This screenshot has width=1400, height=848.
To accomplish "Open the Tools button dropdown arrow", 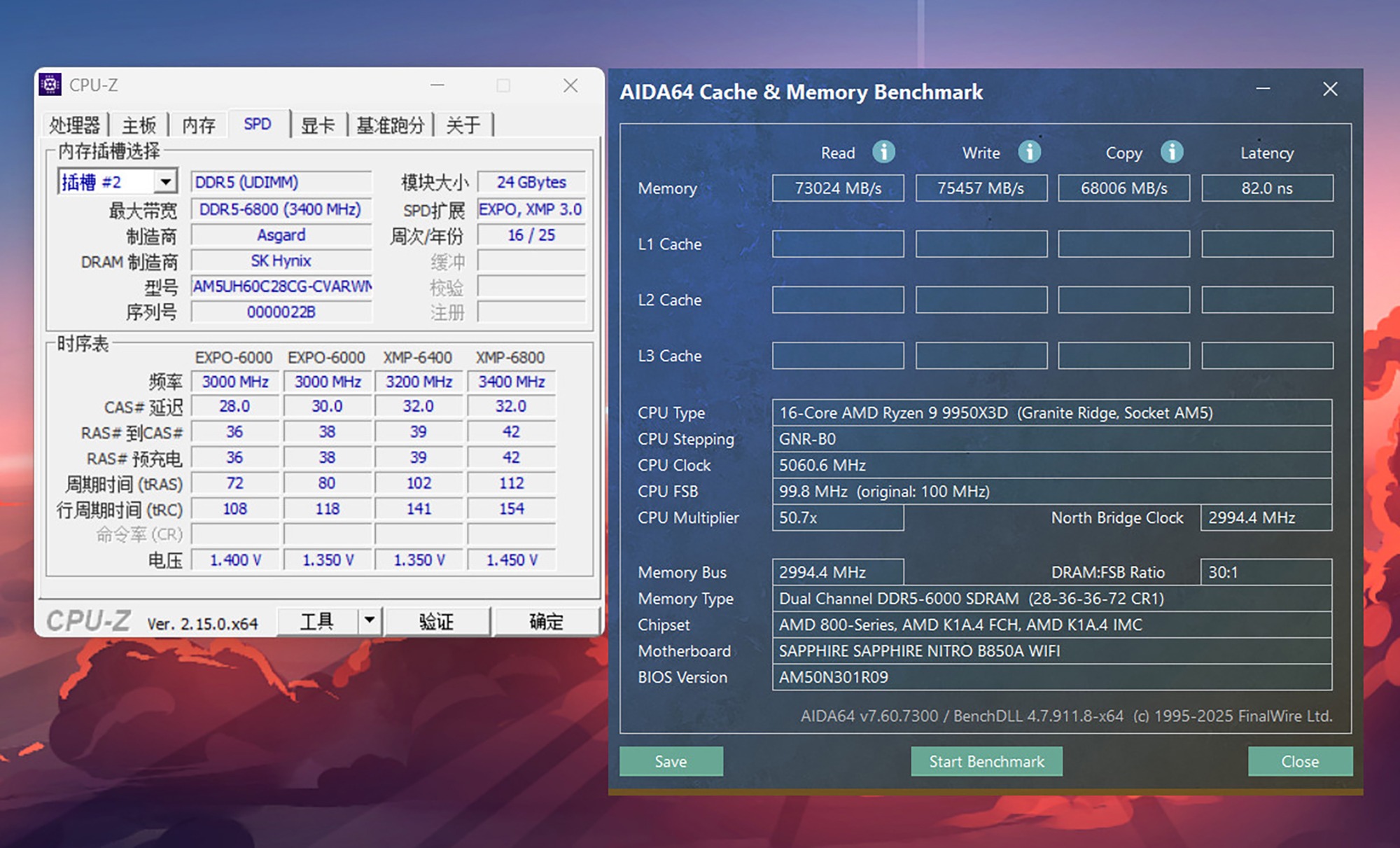I will coord(369,620).
